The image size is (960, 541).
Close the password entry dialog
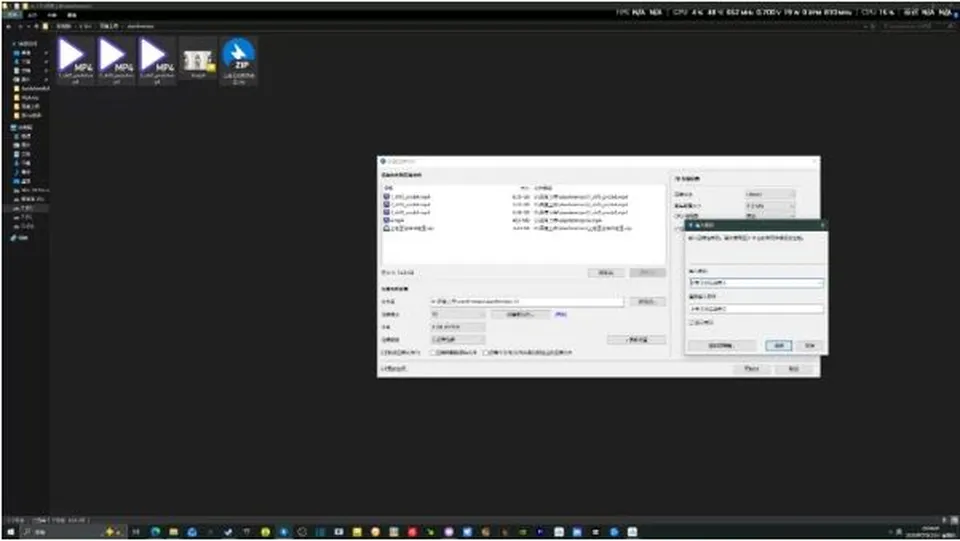[x=822, y=225]
